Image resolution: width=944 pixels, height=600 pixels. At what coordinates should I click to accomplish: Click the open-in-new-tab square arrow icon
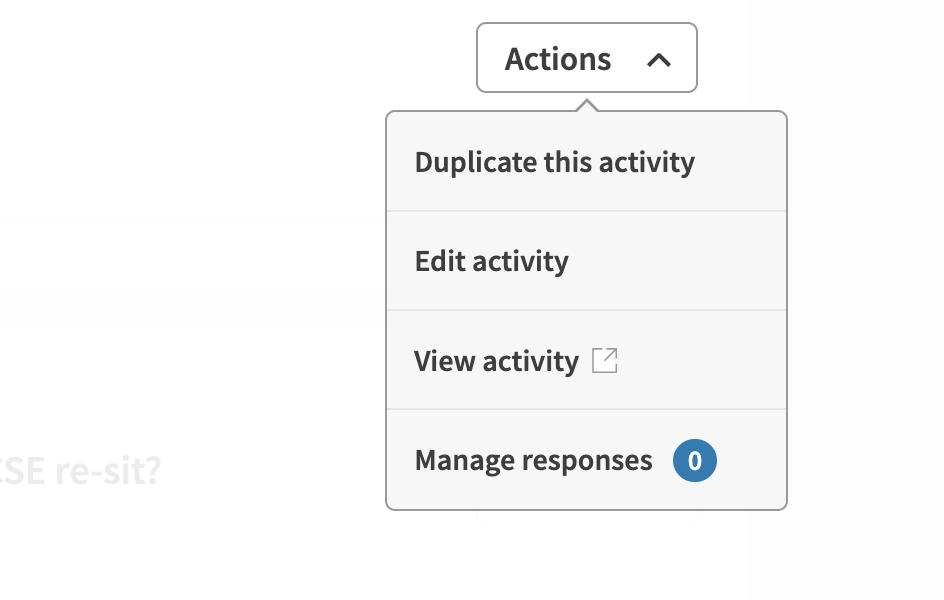coord(605,360)
